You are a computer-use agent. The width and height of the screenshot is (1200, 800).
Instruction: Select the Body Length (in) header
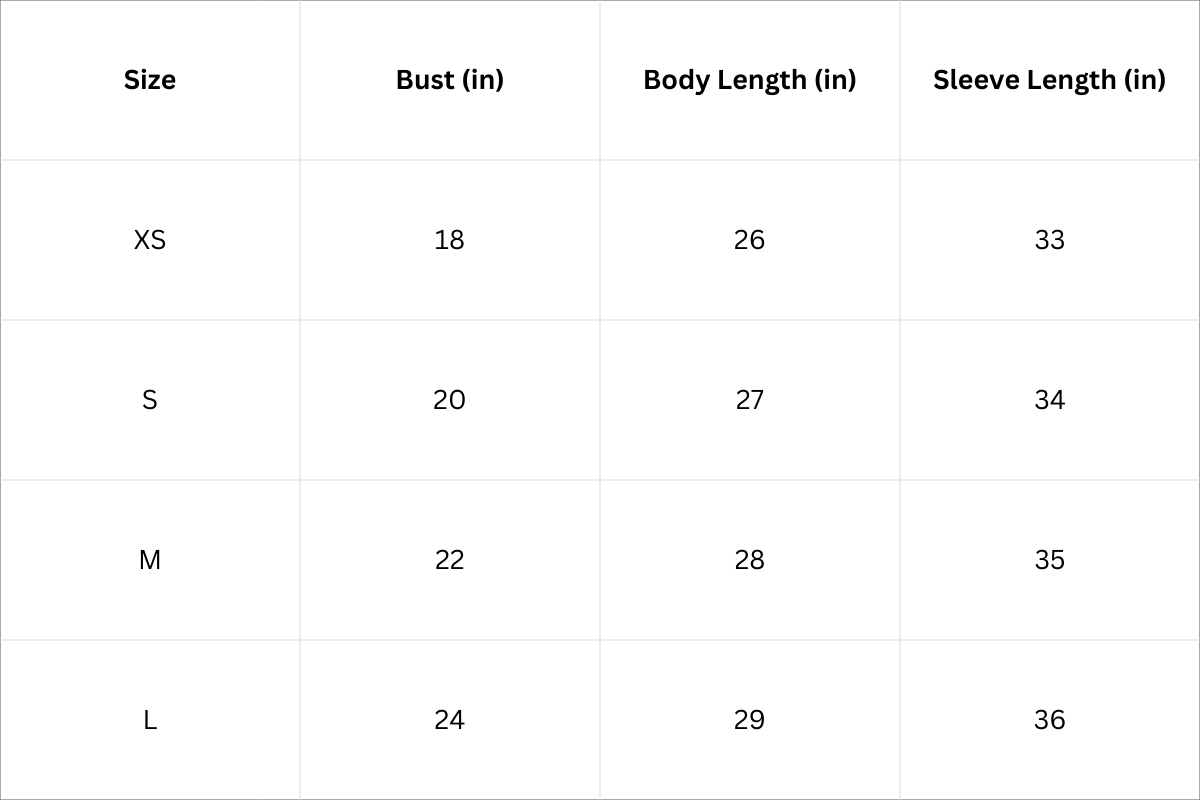[x=750, y=80]
